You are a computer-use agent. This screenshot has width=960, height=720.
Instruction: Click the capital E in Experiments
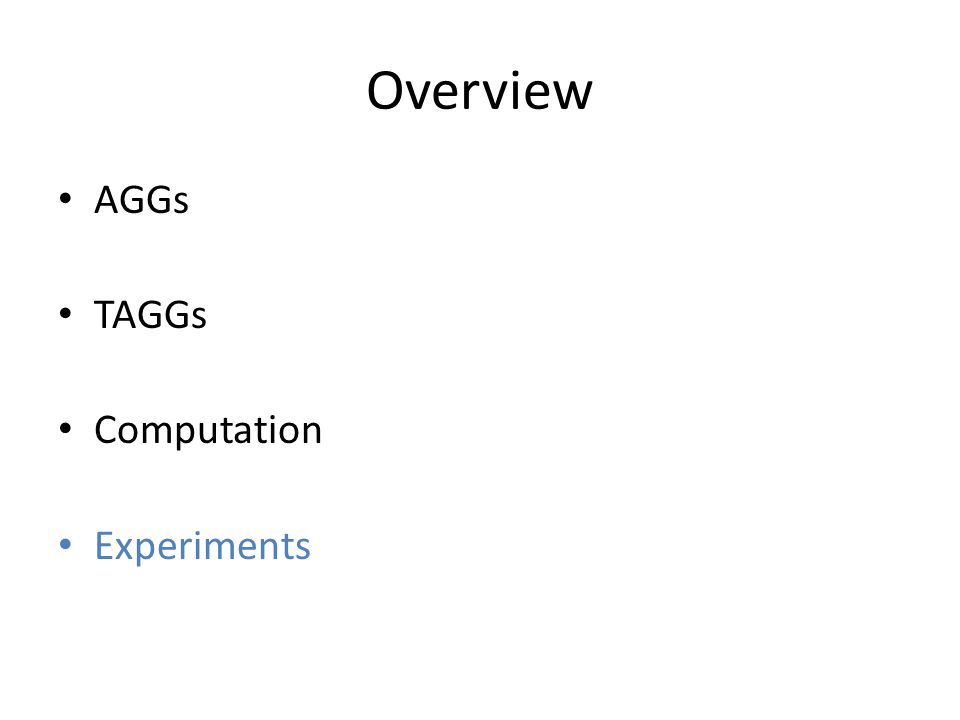point(103,546)
